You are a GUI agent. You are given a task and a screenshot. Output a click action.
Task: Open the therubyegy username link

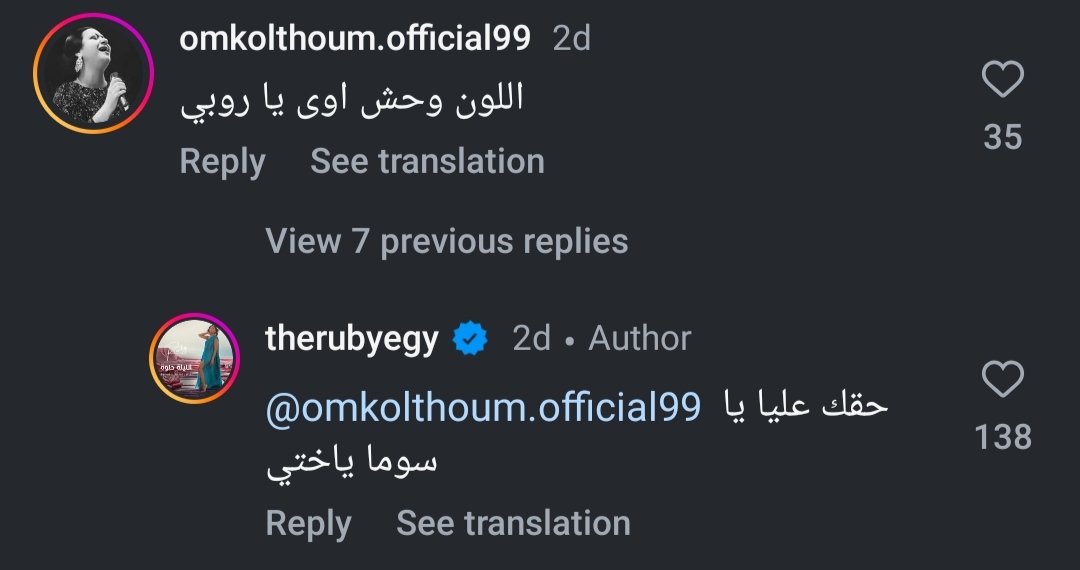[352, 339]
